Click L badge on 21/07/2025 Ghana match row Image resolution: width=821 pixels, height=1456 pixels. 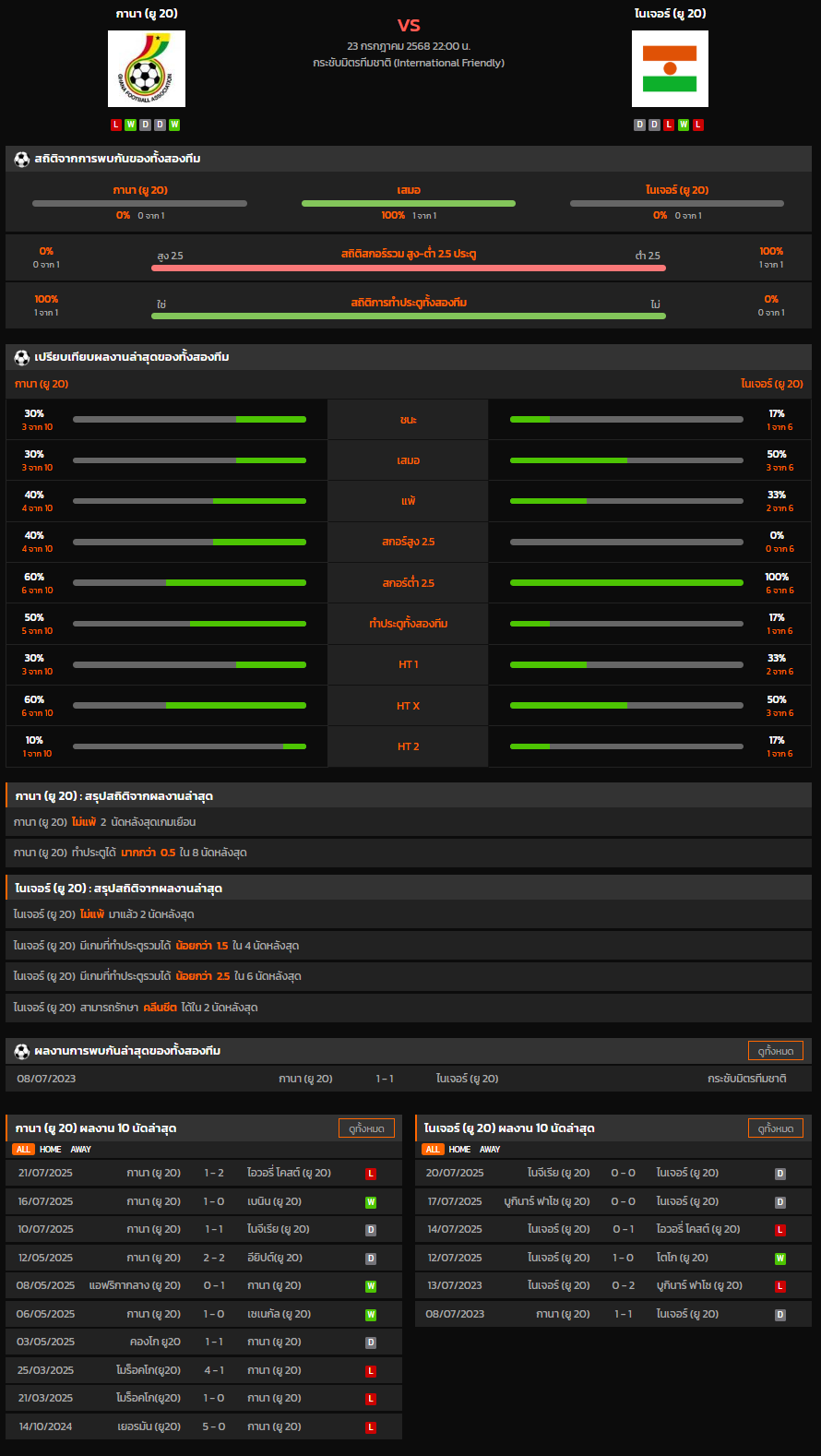tap(371, 1174)
